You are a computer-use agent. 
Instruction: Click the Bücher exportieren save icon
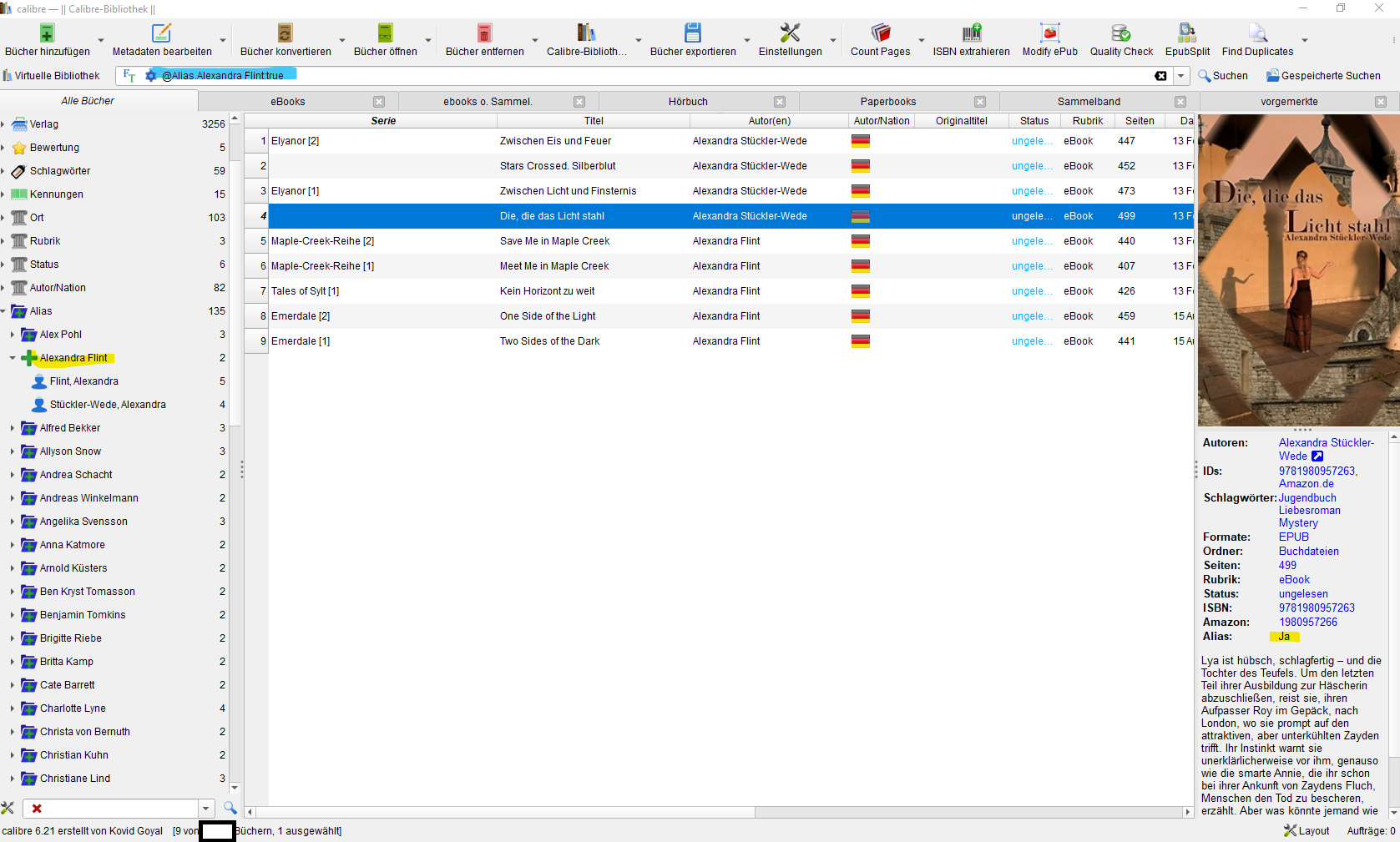(x=693, y=33)
